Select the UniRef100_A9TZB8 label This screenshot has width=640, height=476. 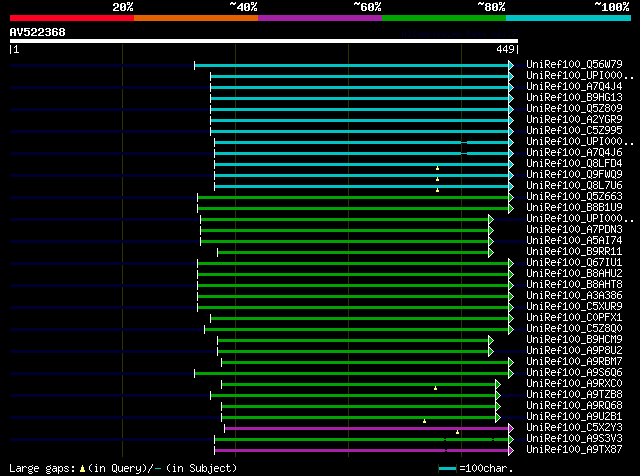[574, 395]
